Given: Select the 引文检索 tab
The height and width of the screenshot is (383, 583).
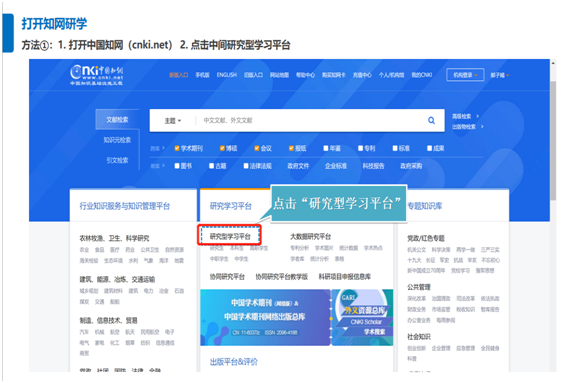Looking at the screenshot, I should [x=117, y=160].
